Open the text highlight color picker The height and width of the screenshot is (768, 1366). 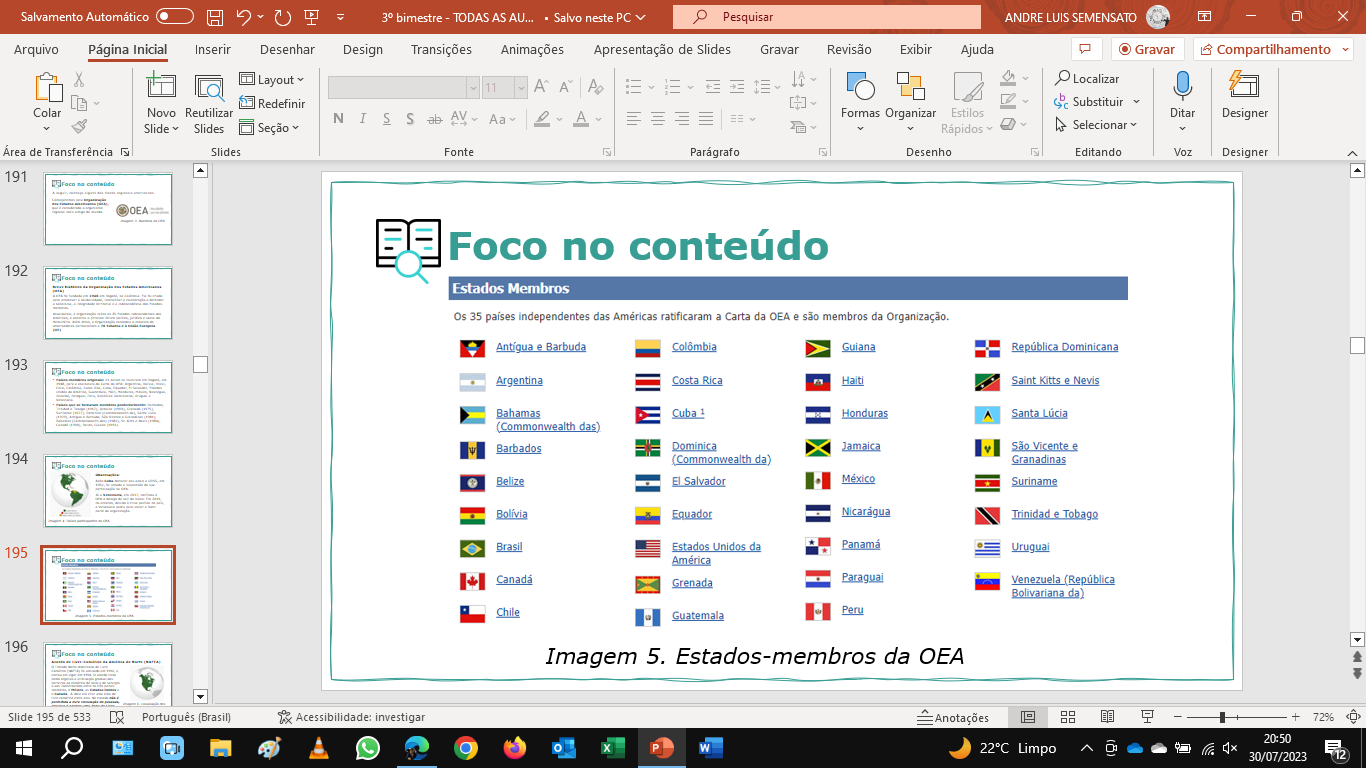click(544, 119)
